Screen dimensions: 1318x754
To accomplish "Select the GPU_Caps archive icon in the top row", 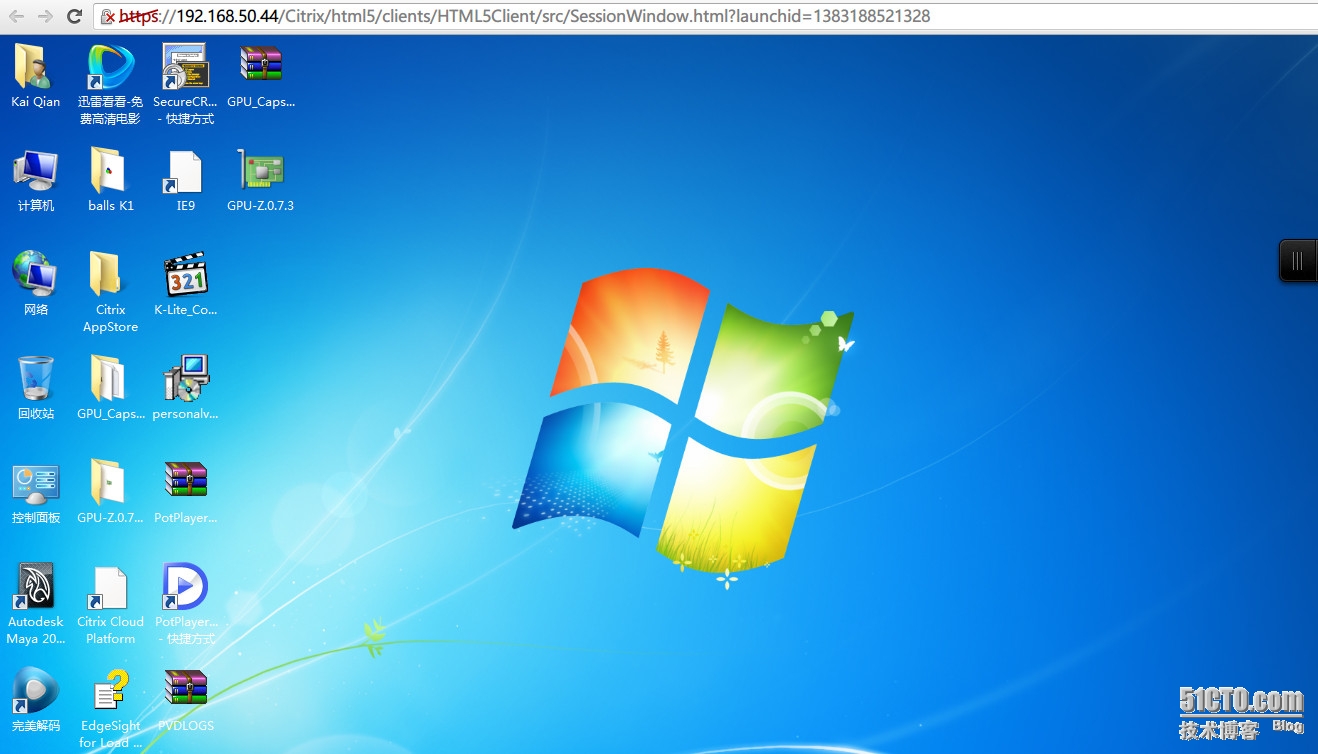I will pyautogui.click(x=261, y=66).
